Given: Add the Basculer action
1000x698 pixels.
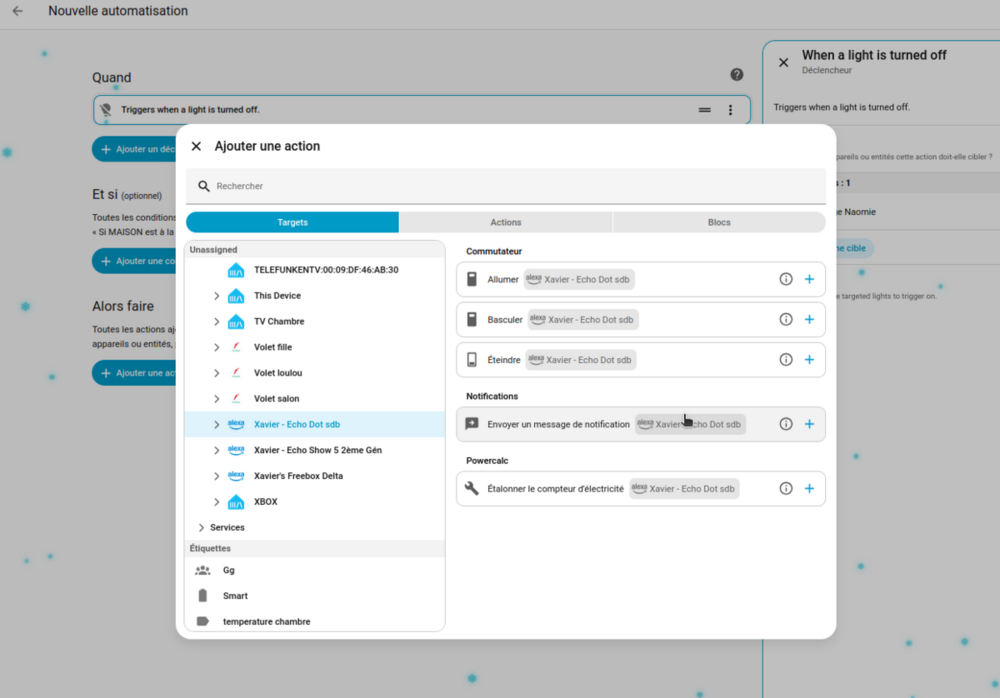Looking at the screenshot, I should point(809,320).
